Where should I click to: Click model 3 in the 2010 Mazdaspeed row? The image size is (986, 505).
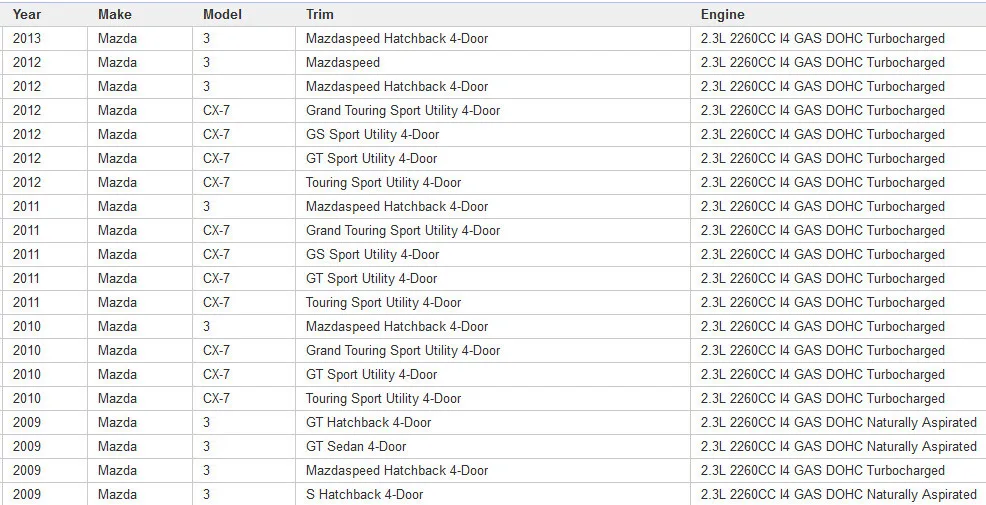click(x=244, y=326)
